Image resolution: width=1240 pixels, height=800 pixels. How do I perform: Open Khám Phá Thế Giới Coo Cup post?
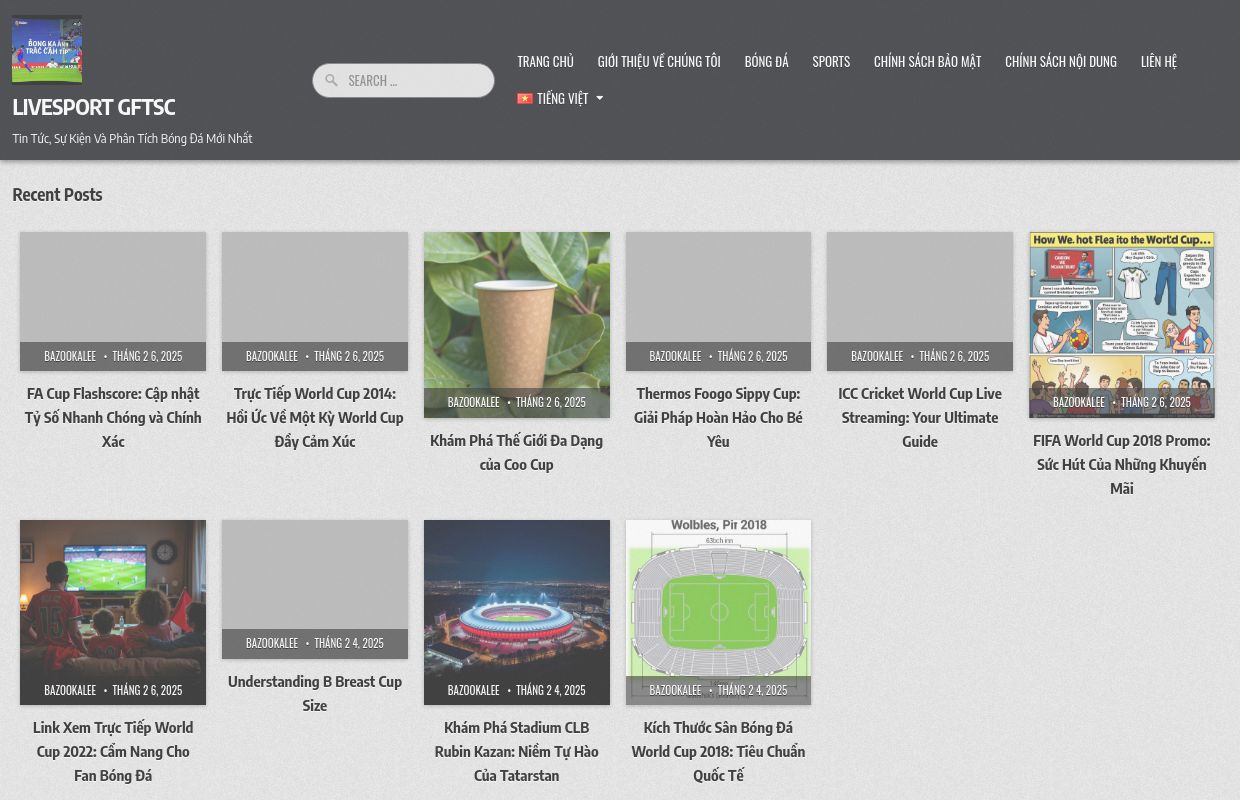517,452
